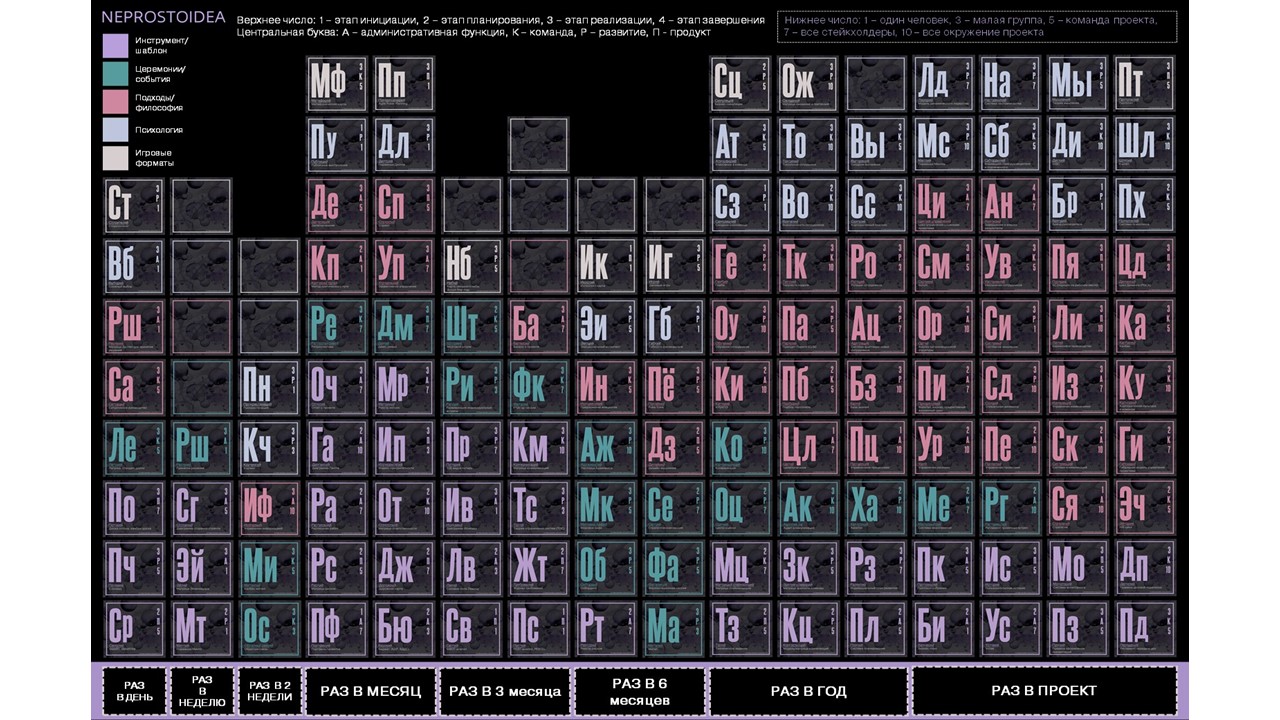
Task: Click the pink Ку element tile
Action: (x=1144, y=387)
